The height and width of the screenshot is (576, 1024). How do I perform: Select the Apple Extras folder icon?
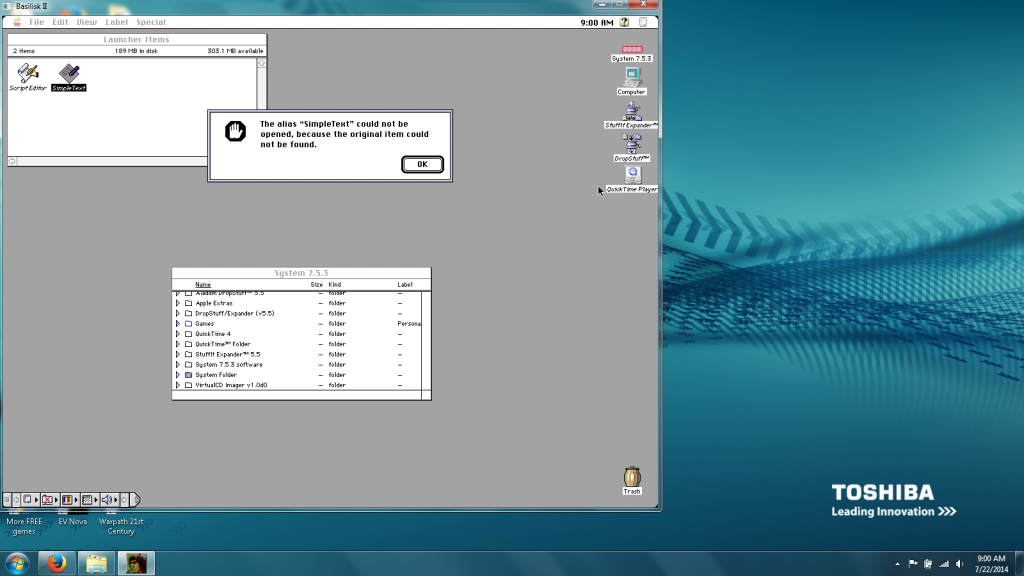point(189,303)
